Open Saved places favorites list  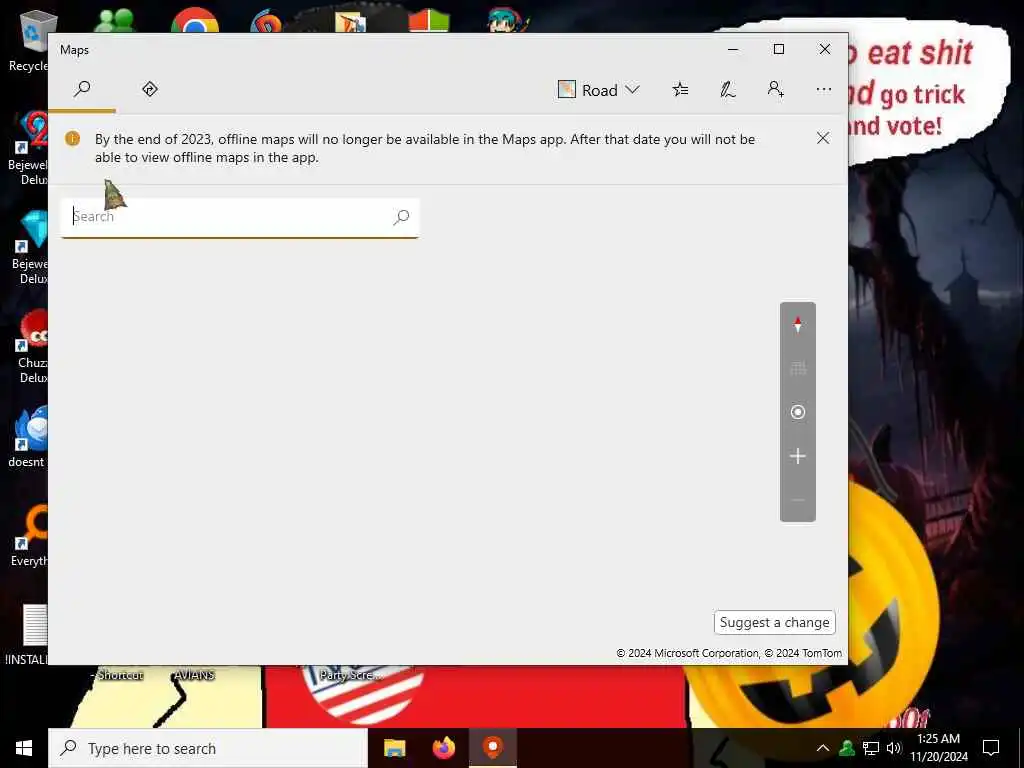[x=680, y=89]
